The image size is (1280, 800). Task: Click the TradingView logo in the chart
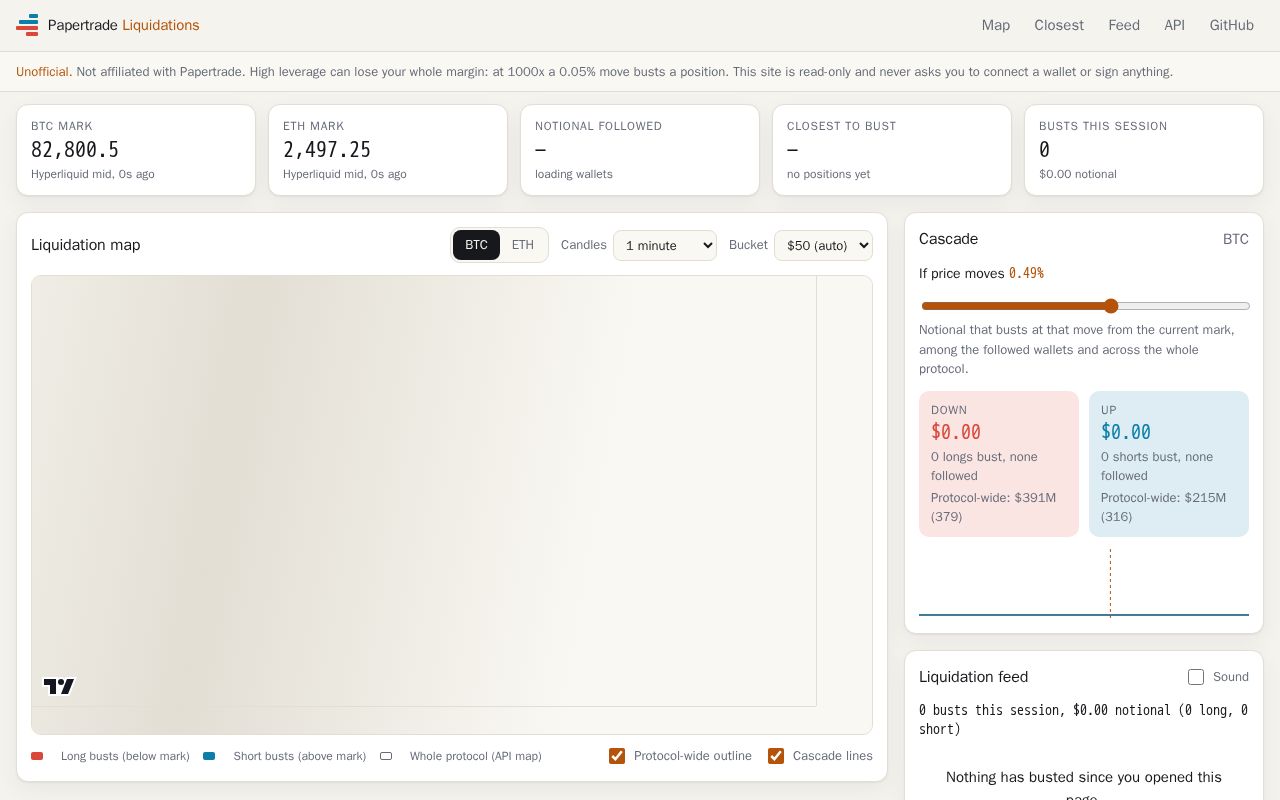(x=59, y=686)
